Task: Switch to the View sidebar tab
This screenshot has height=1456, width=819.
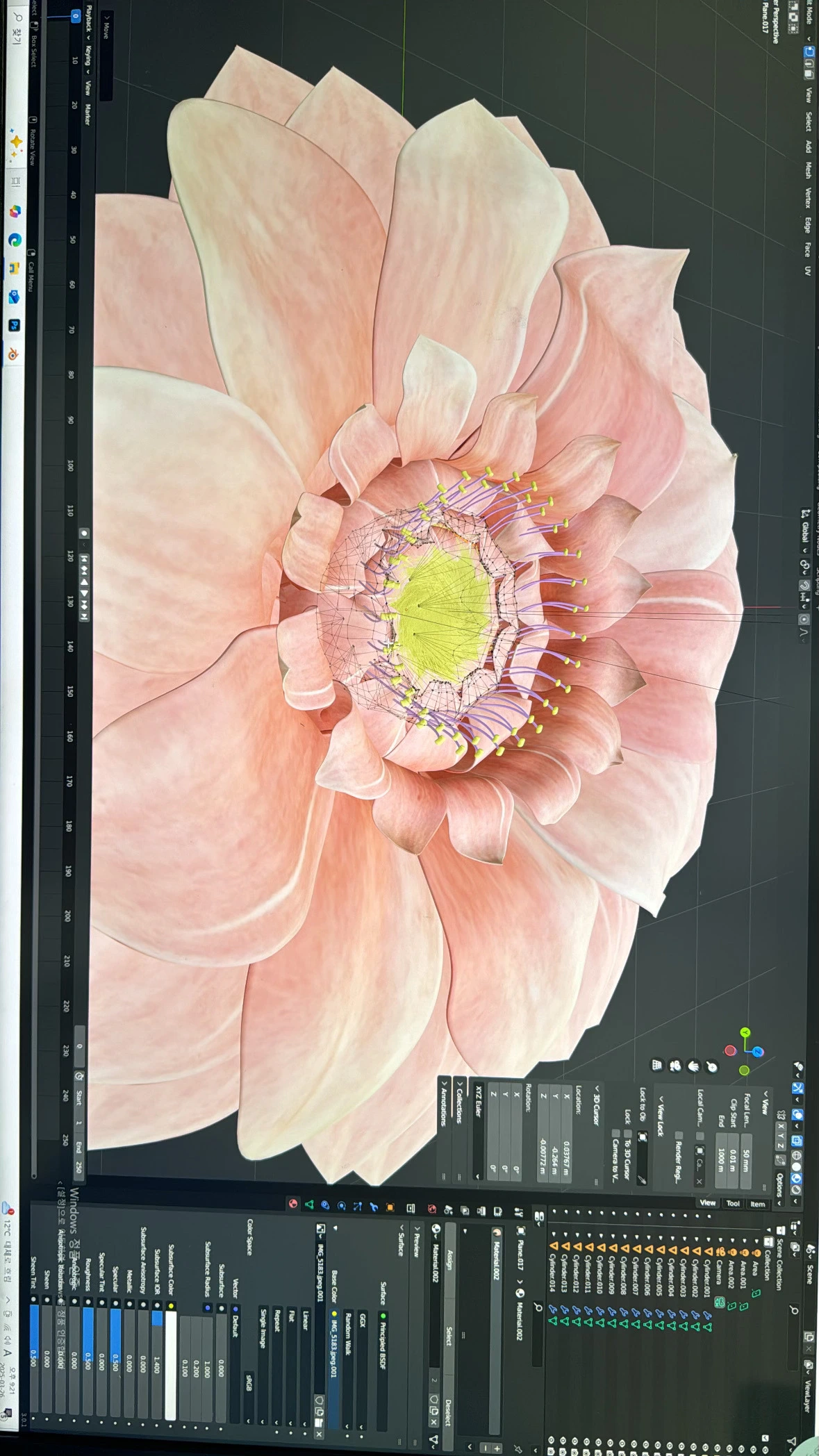Action: point(707,1204)
